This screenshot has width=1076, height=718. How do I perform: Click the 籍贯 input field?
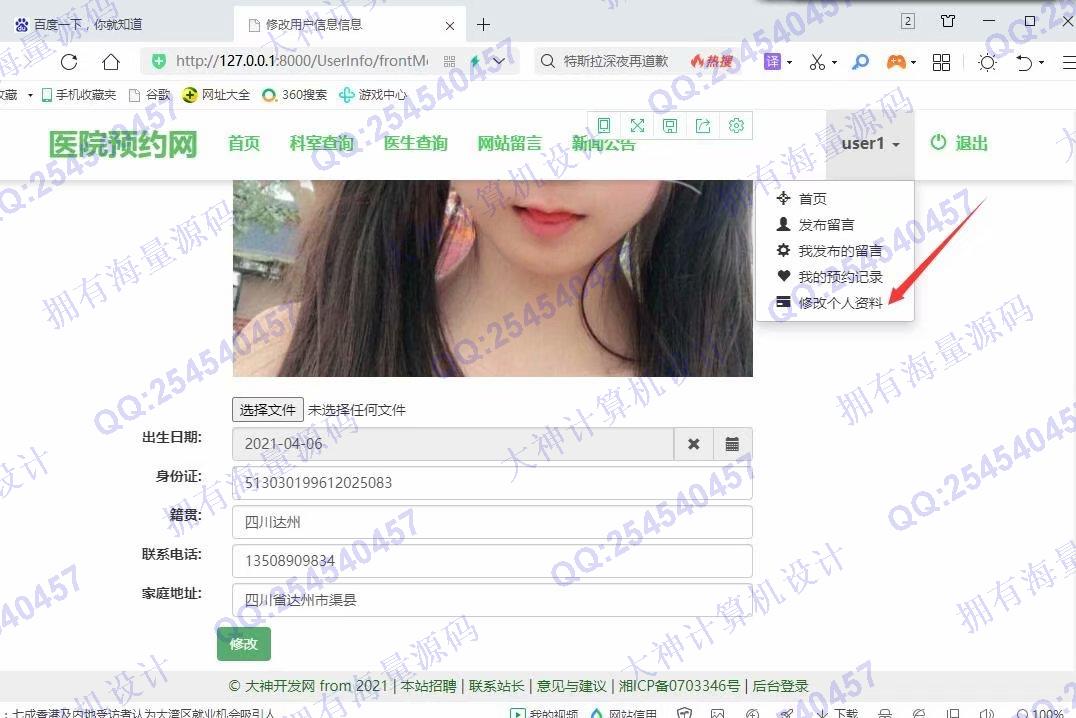492,522
